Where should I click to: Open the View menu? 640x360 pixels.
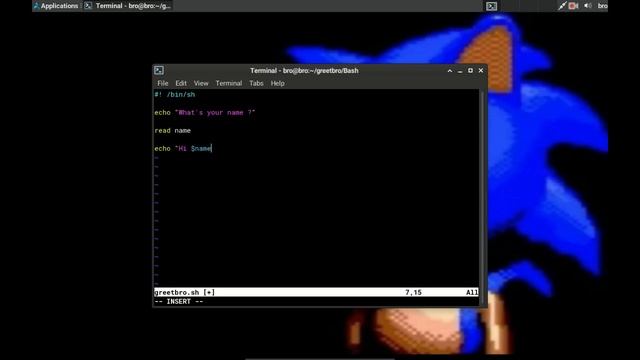201,83
